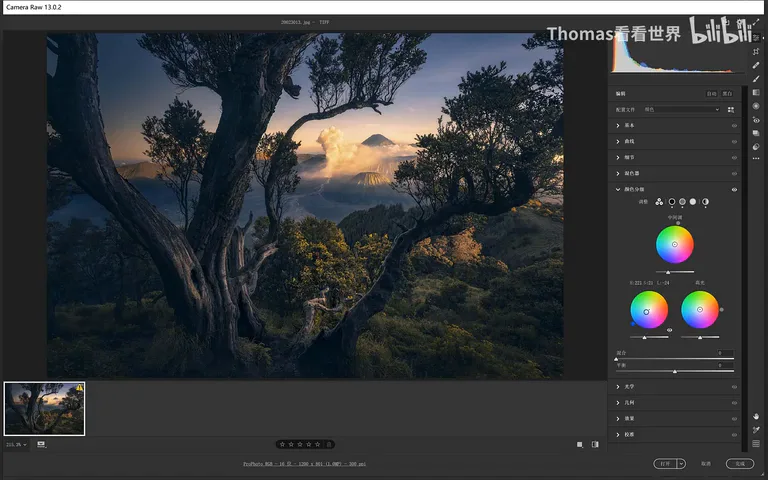Select the Graduated Filter tool
The height and width of the screenshot is (480, 768).
click(756, 93)
